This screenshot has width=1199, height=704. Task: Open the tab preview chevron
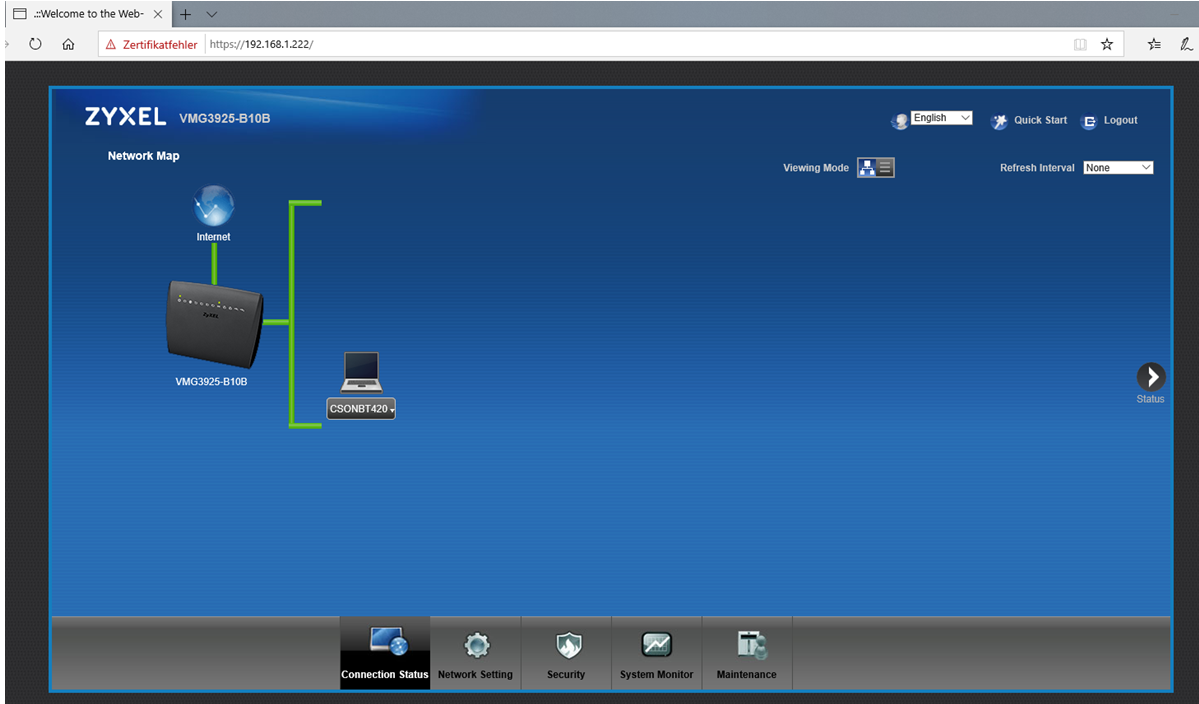(212, 14)
